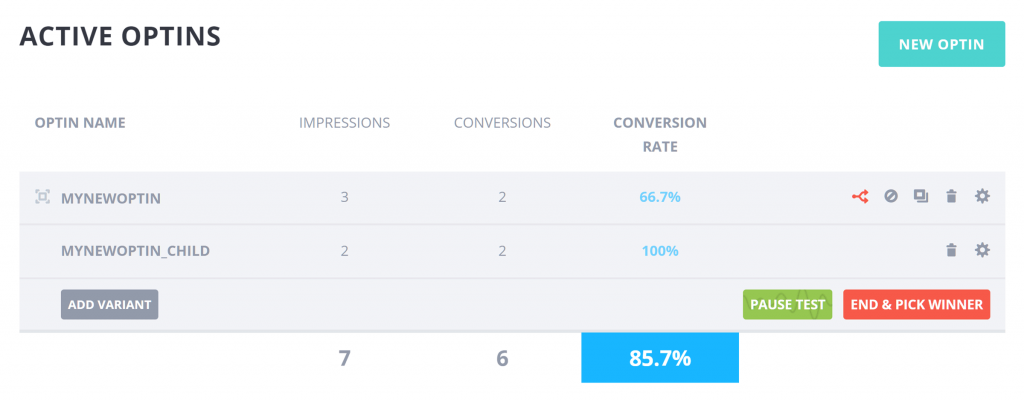Screen dimensions: 1024x401
Task: Sort by the Conversions column header
Action: point(502,122)
